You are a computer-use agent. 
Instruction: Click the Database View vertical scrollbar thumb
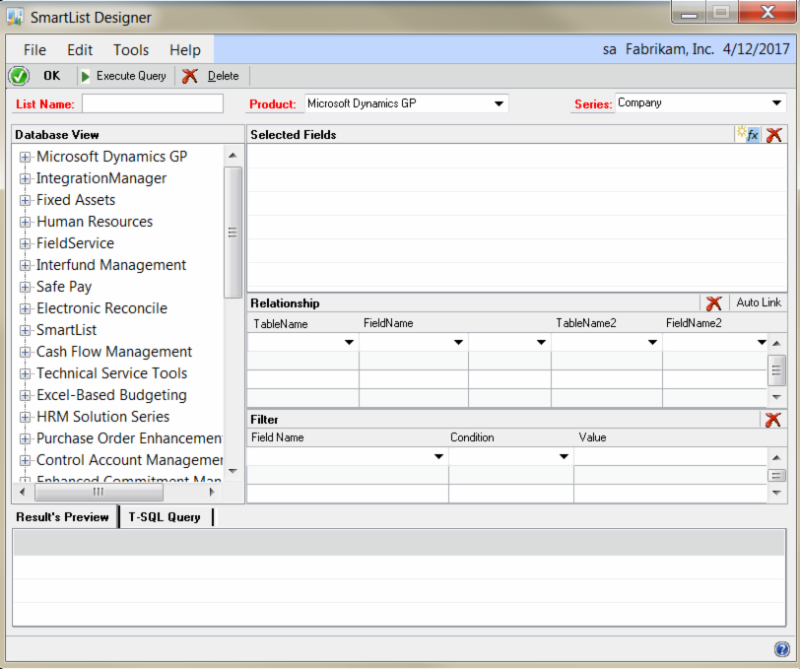click(x=233, y=232)
